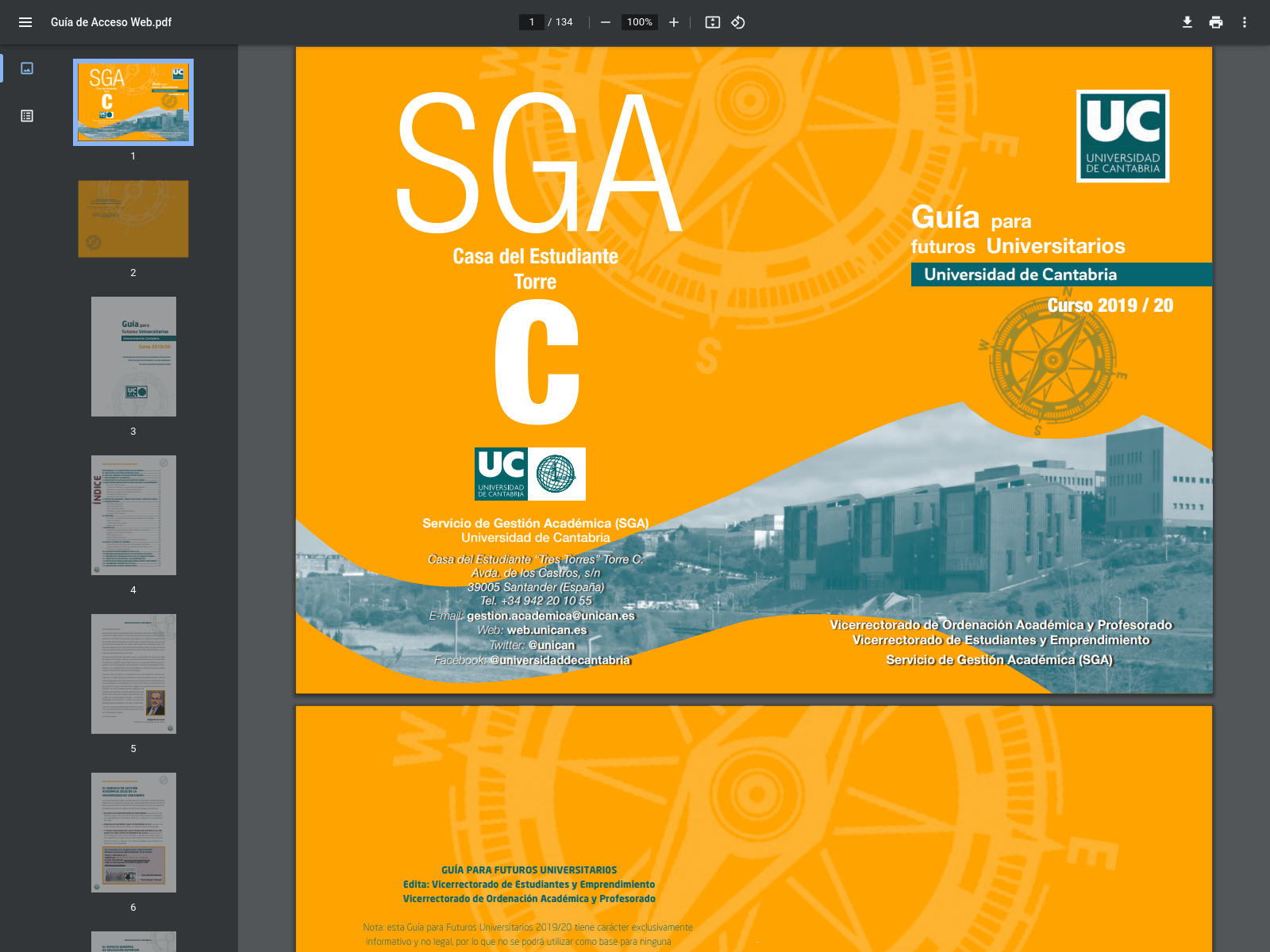Viewport: 1270px width, 952px height.
Task: Click the Servicio de Gestión Académica (SGA) heading
Action: (536, 524)
